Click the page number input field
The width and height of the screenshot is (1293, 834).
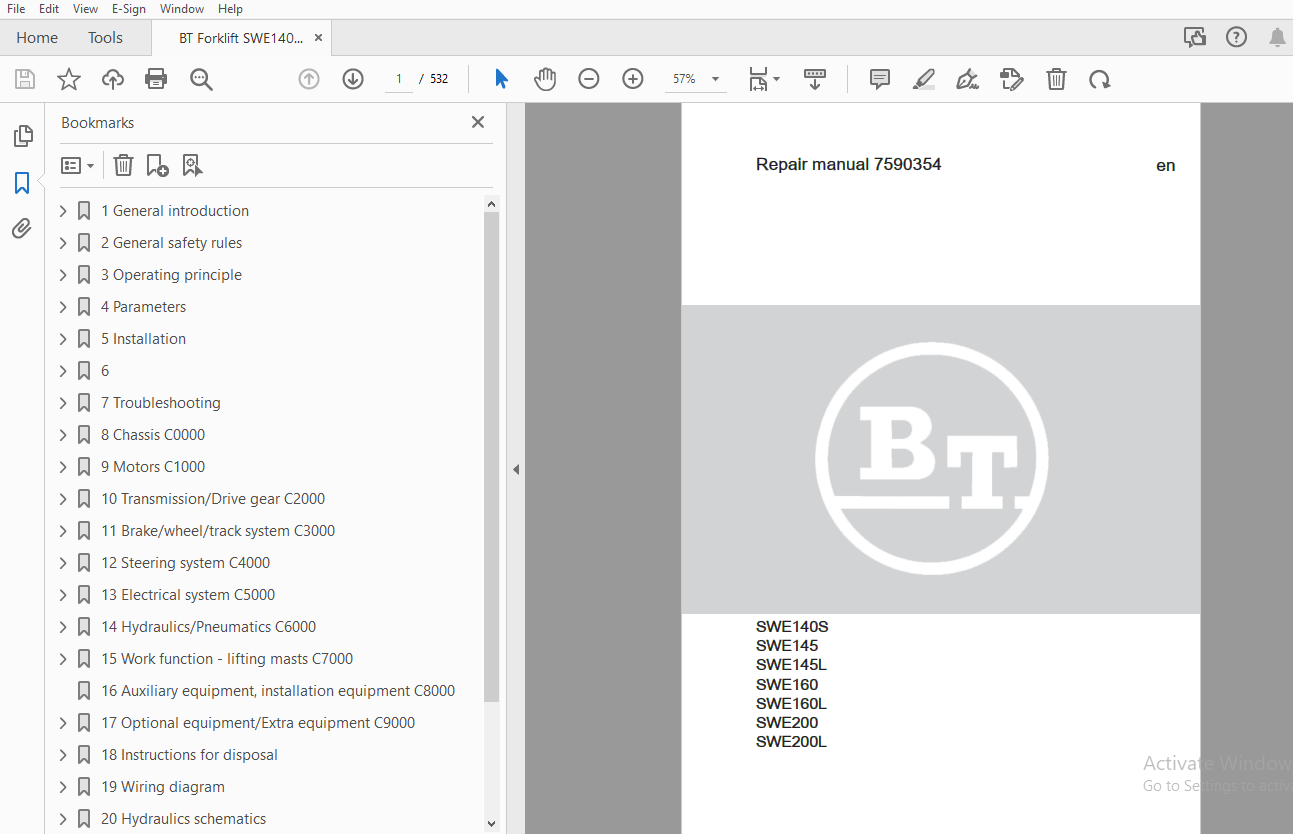point(399,79)
